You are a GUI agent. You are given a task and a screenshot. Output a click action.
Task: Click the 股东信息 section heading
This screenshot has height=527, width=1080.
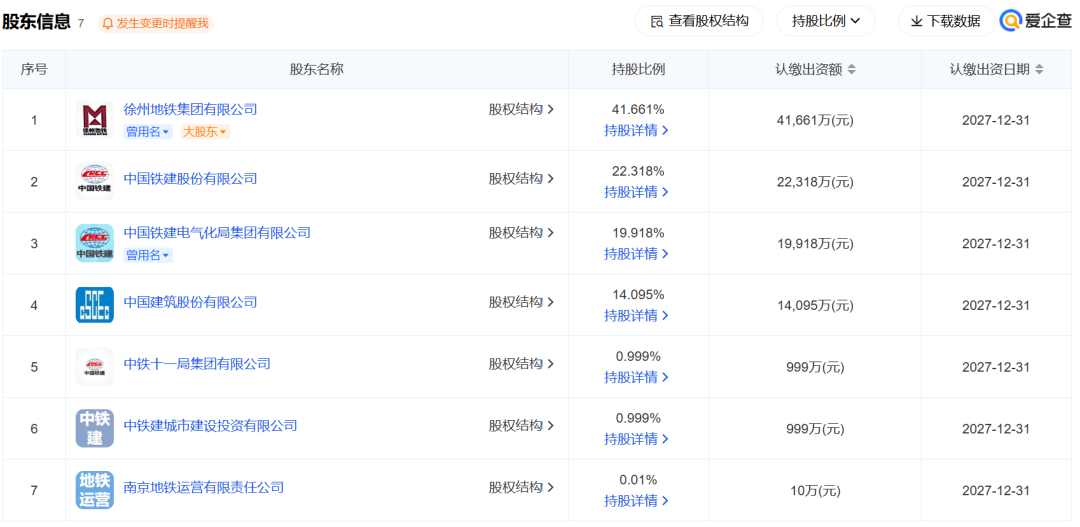[x=37, y=22]
